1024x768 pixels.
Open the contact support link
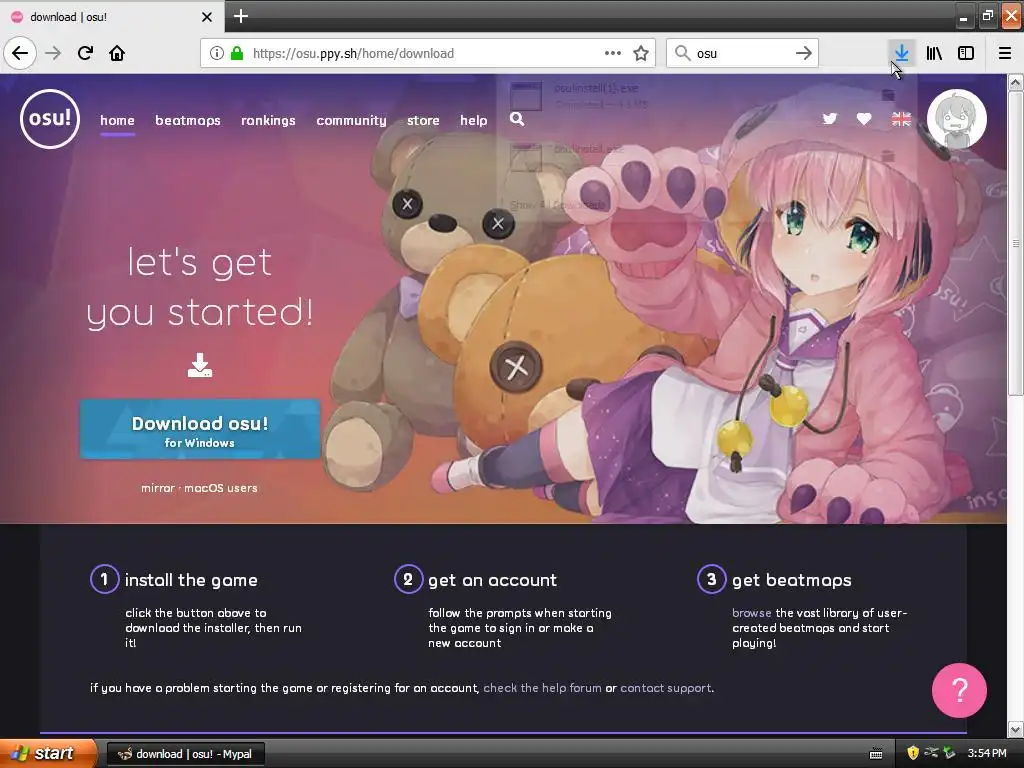coord(665,688)
